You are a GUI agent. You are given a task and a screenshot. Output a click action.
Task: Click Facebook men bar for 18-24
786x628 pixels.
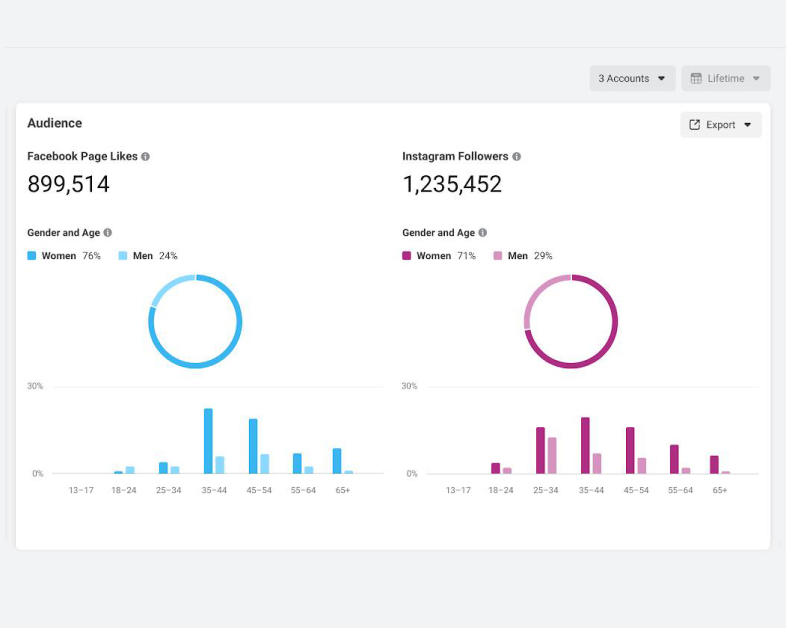(x=130, y=470)
